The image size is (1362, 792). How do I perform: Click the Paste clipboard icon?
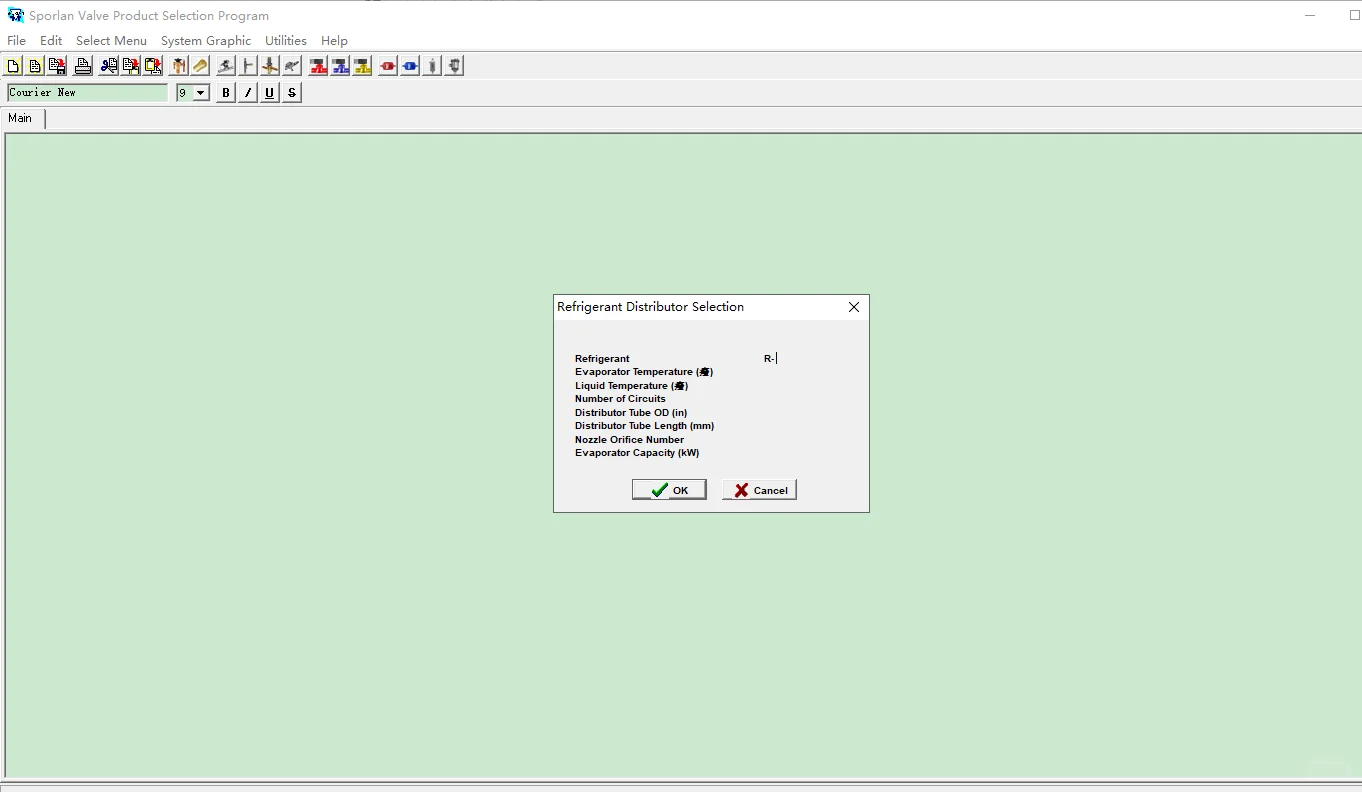click(x=153, y=66)
